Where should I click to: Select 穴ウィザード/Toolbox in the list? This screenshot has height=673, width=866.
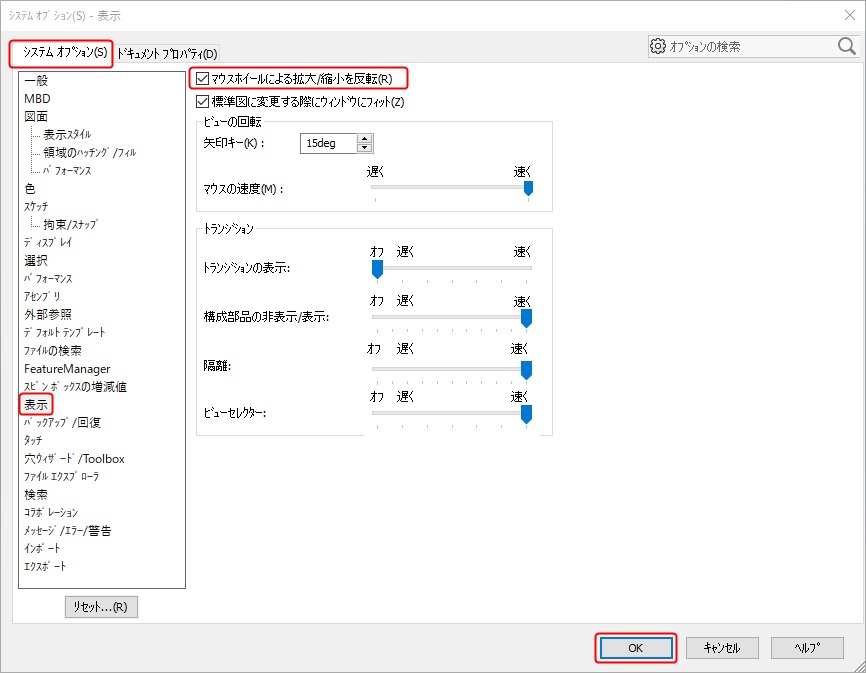(75, 458)
